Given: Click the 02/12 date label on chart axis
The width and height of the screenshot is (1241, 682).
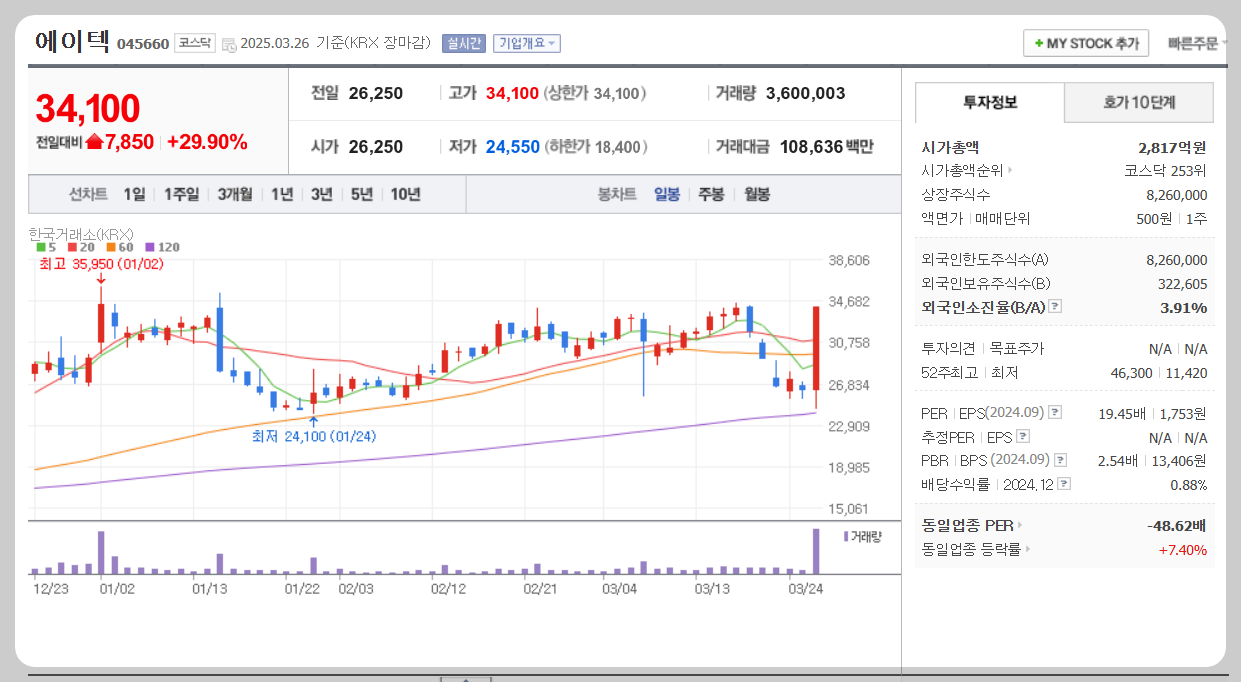Looking at the screenshot, I should (x=449, y=589).
